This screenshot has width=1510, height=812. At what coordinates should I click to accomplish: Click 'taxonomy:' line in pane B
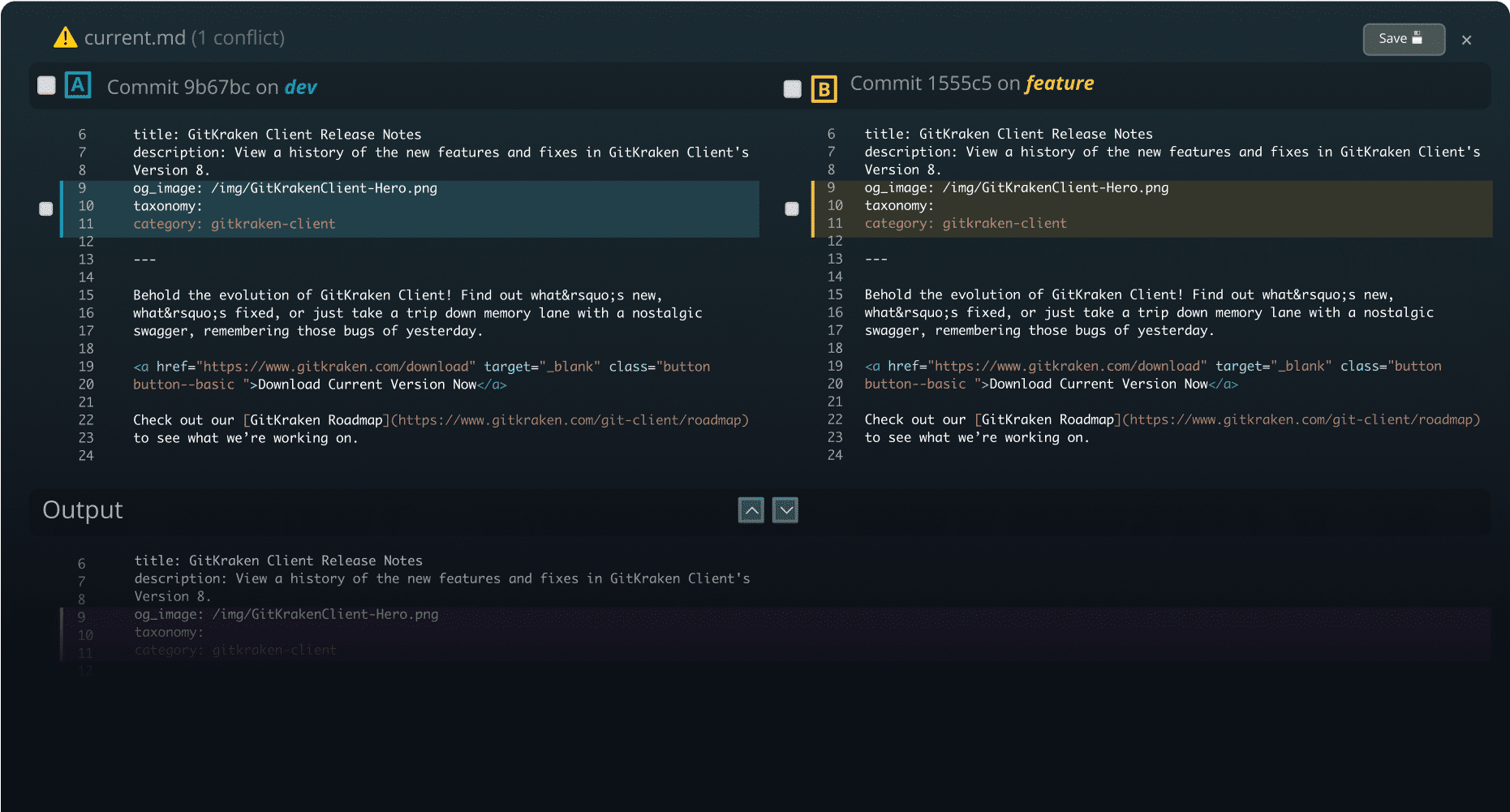tap(899, 205)
